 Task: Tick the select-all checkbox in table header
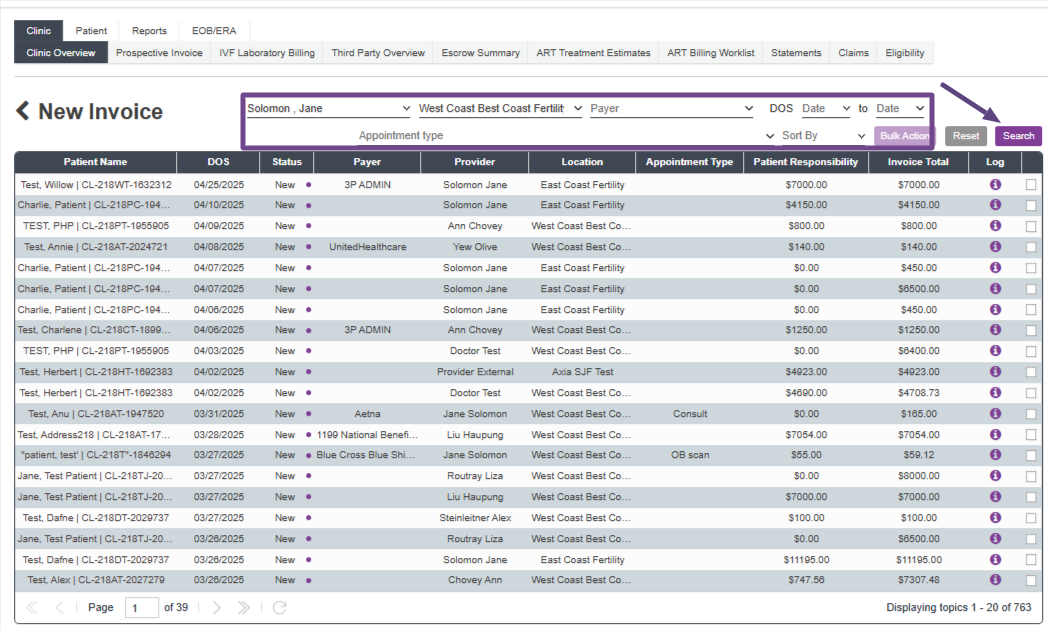point(1031,162)
